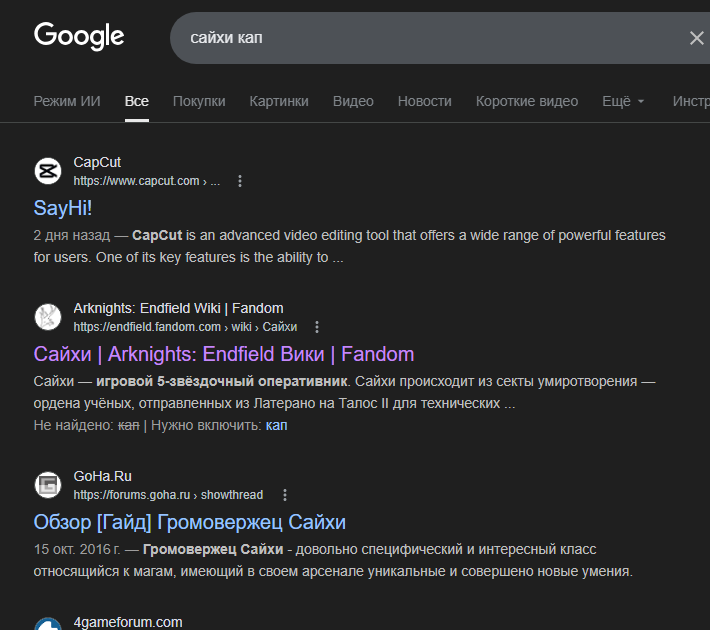Click the 'кап' must-include link
710x630 pixels.
tap(277, 425)
